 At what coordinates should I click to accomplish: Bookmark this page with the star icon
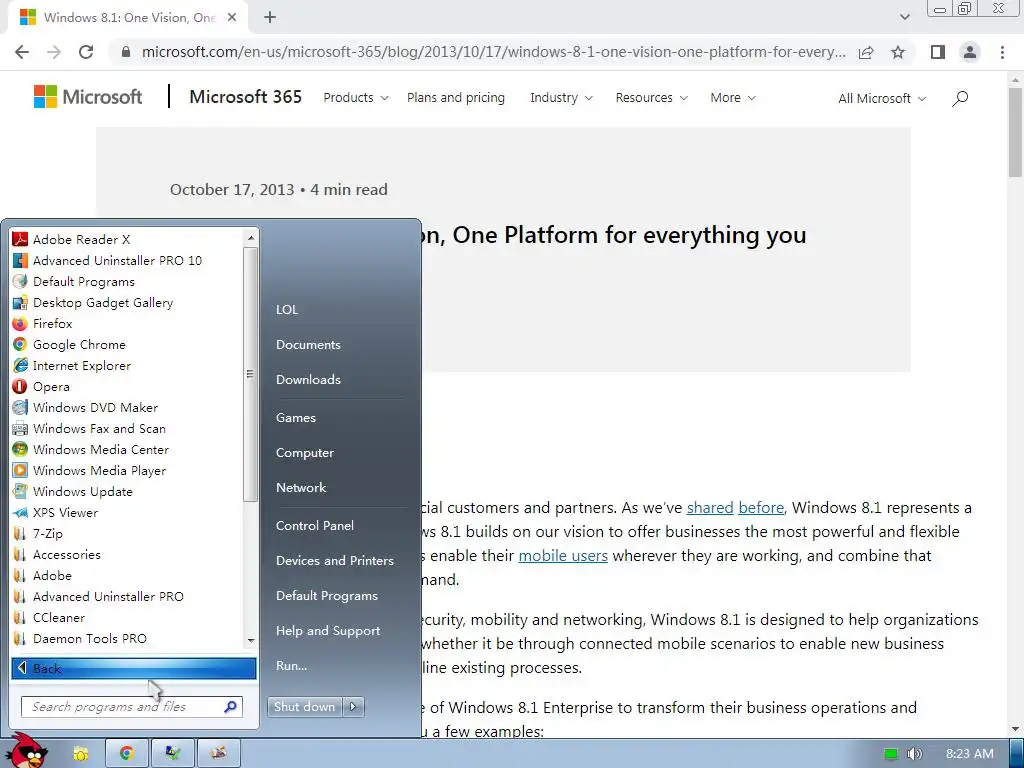tap(898, 52)
